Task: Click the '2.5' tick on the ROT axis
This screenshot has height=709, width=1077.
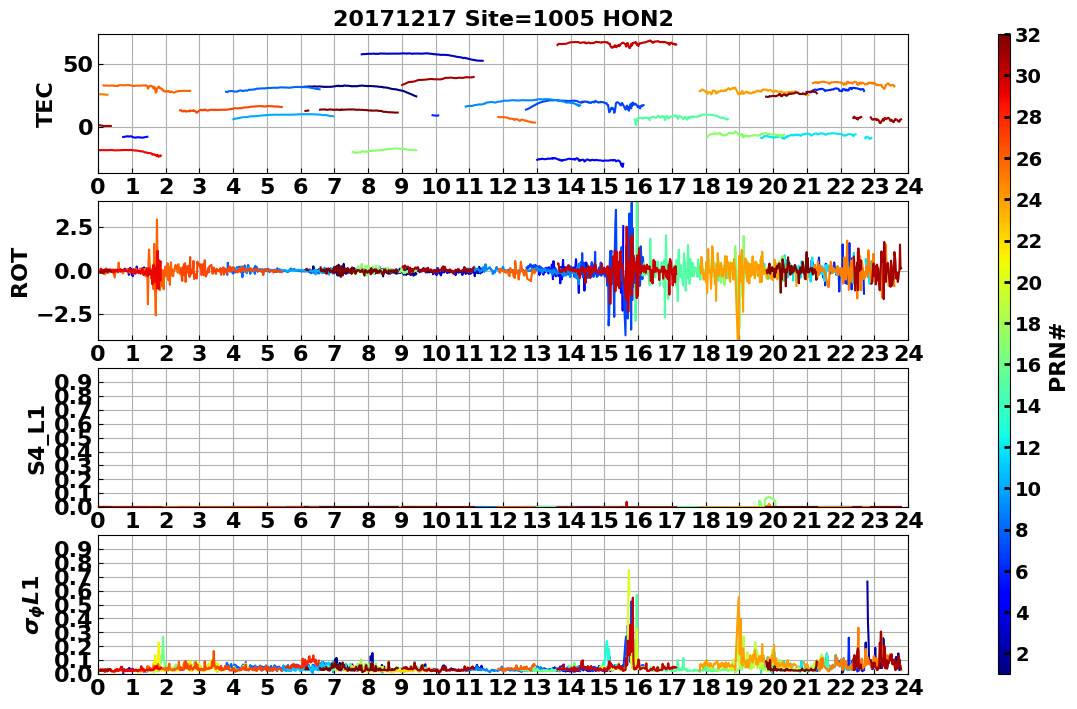Action: (76, 227)
